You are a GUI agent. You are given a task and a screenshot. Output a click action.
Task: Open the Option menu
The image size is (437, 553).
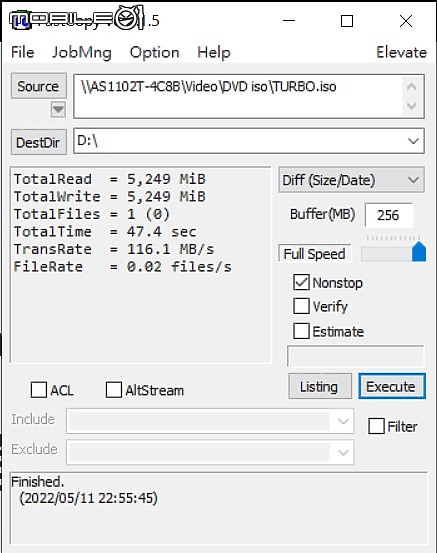[x=154, y=53]
